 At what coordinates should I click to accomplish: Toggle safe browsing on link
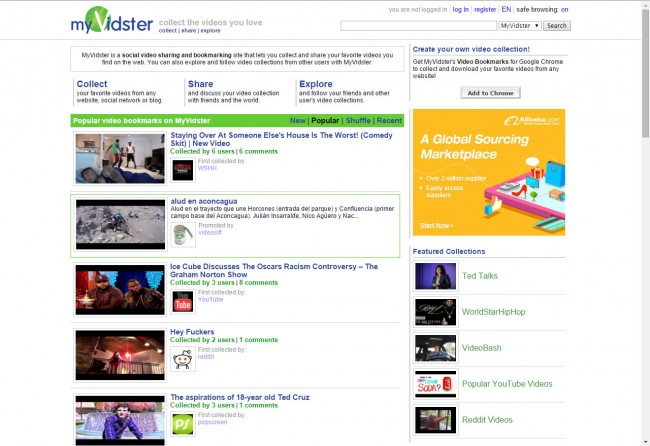(x=564, y=9)
